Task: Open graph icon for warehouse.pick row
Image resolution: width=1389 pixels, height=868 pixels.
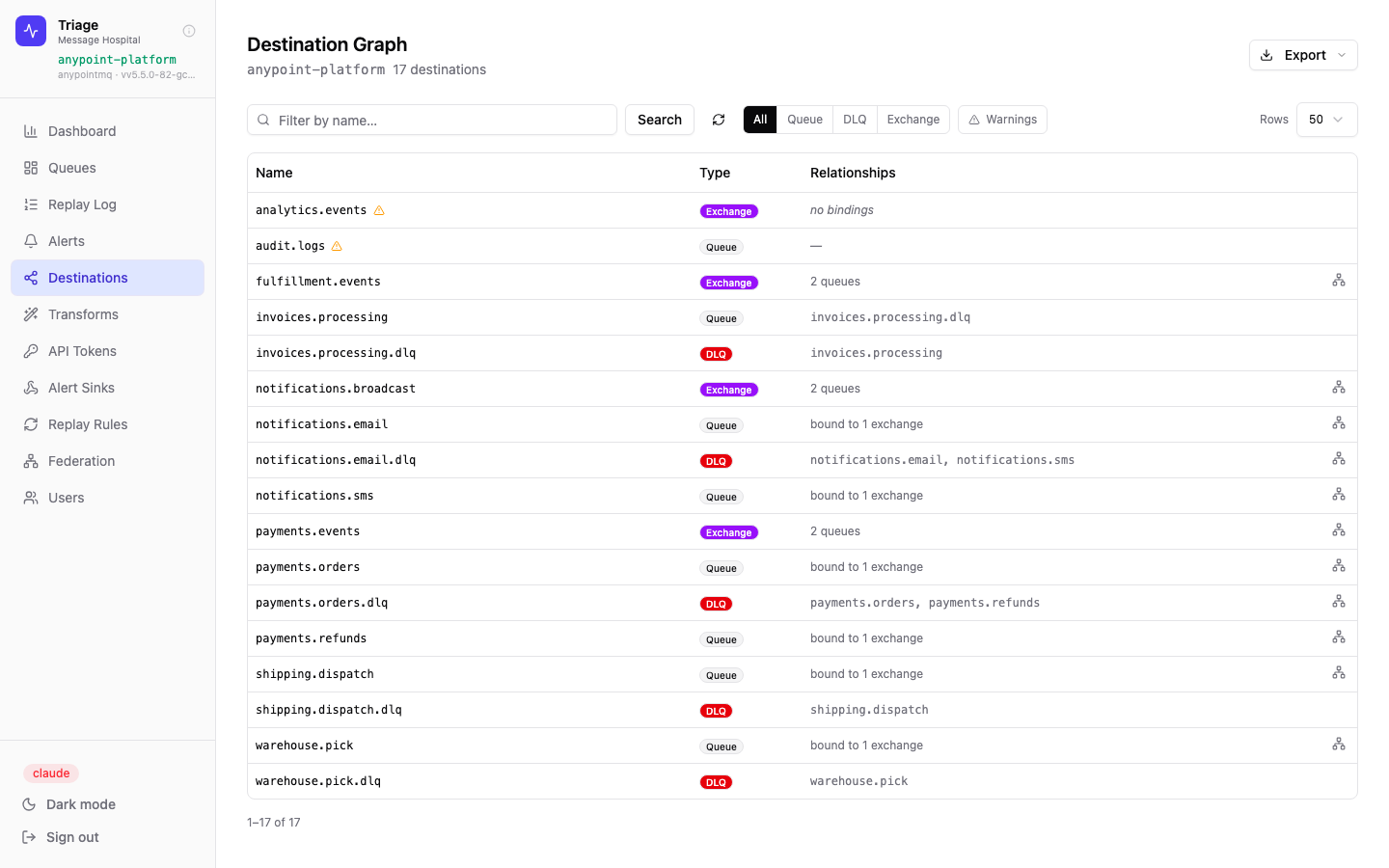Action: click(x=1339, y=745)
